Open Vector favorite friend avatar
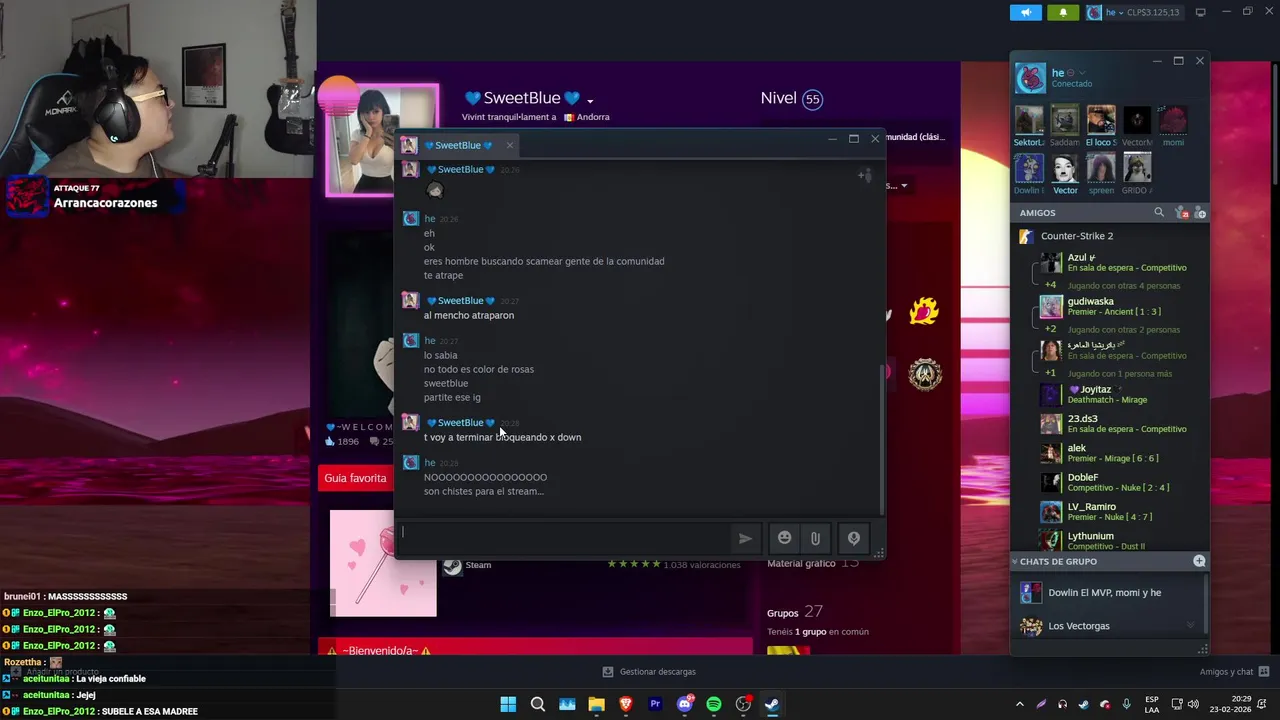This screenshot has width=1280, height=720. (x=1065, y=168)
